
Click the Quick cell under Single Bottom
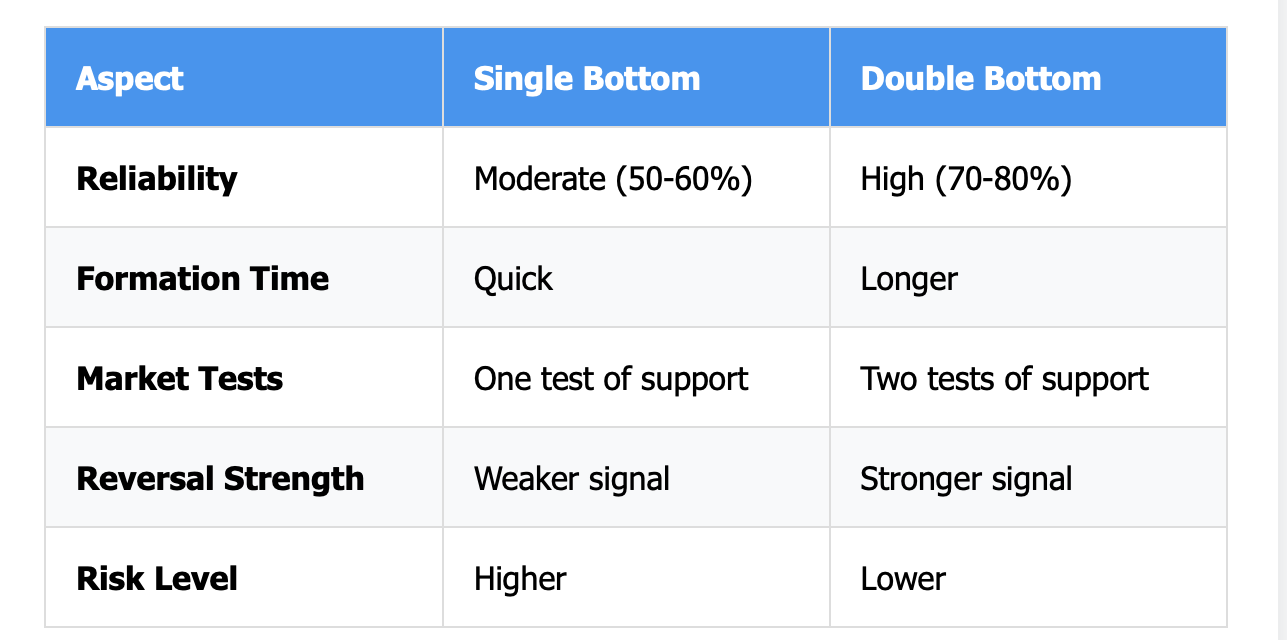(636, 278)
